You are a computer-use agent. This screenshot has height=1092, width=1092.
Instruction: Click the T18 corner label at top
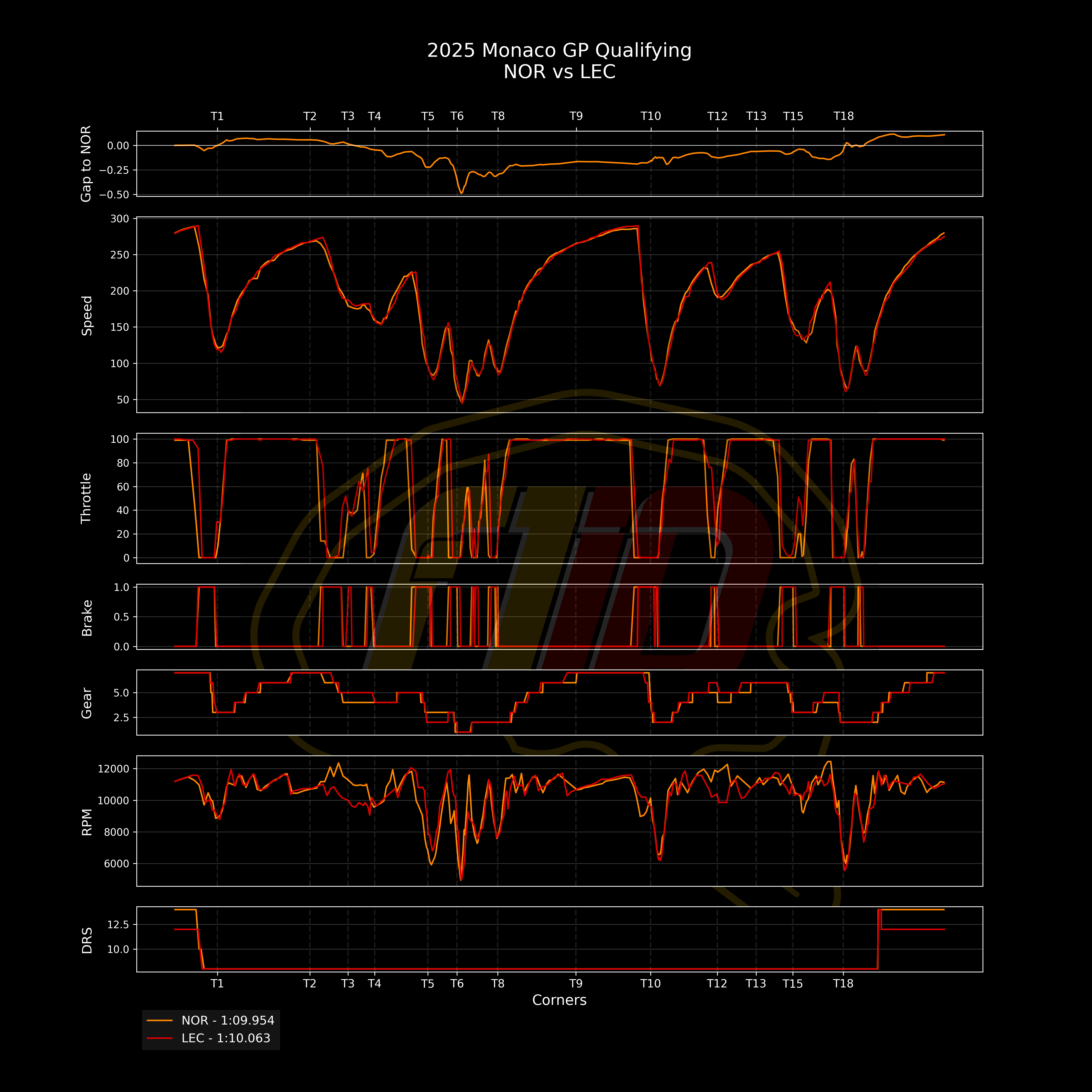[x=843, y=116]
